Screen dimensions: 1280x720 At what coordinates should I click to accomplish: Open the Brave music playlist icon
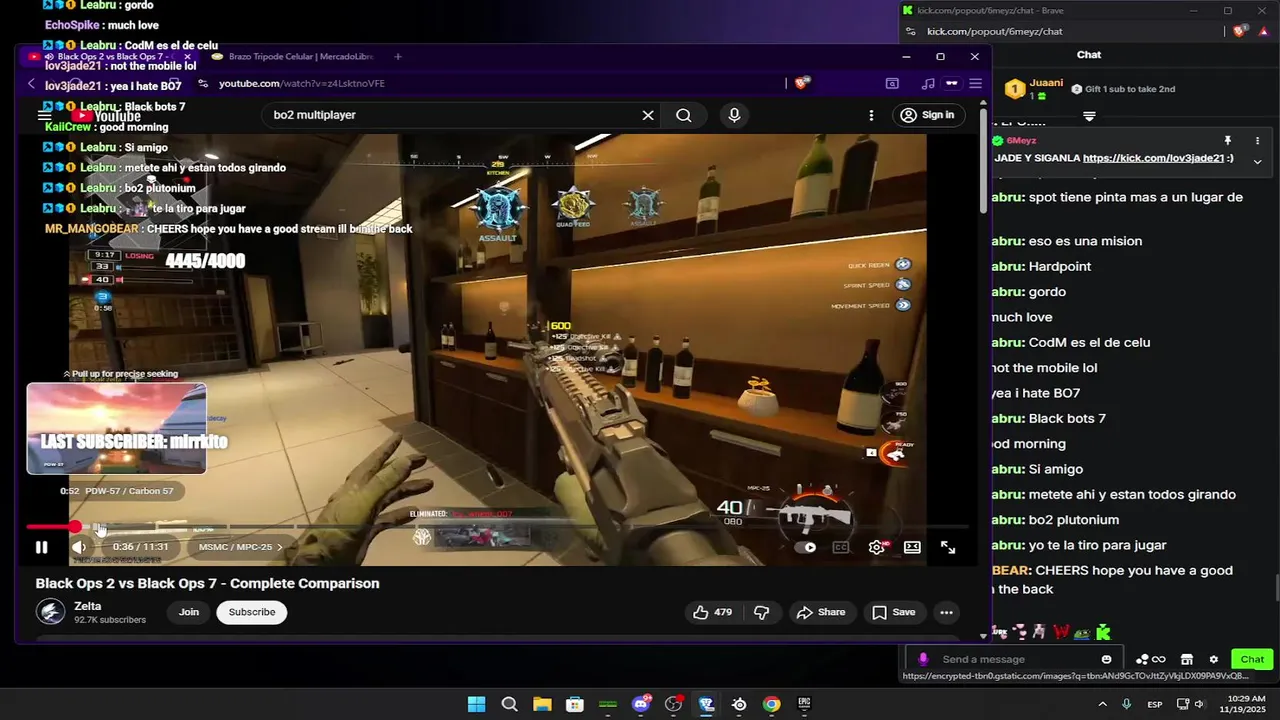tap(928, 84)
